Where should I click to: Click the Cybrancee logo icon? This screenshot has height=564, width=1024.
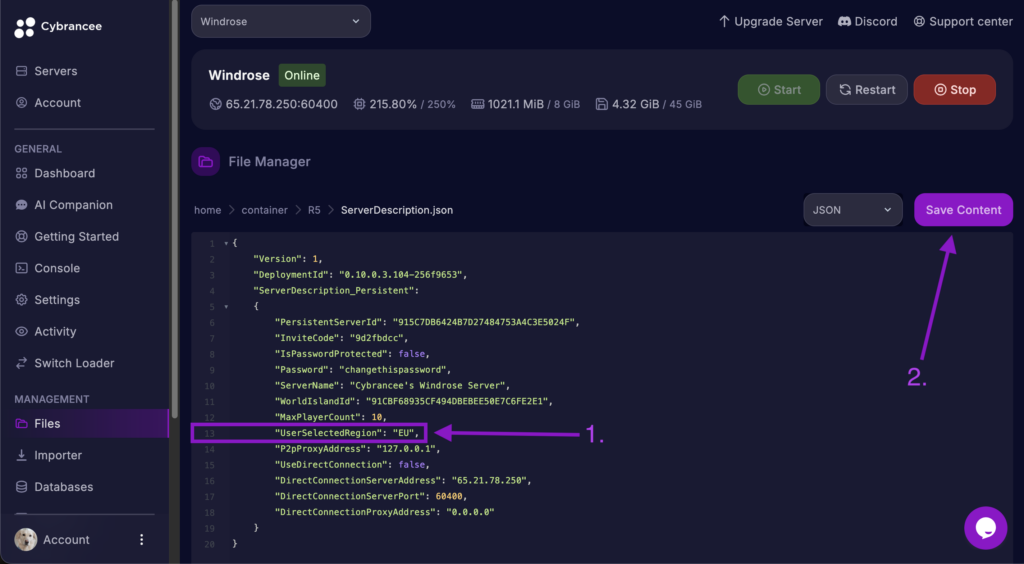pyautogui.click(x=25, y=27)
